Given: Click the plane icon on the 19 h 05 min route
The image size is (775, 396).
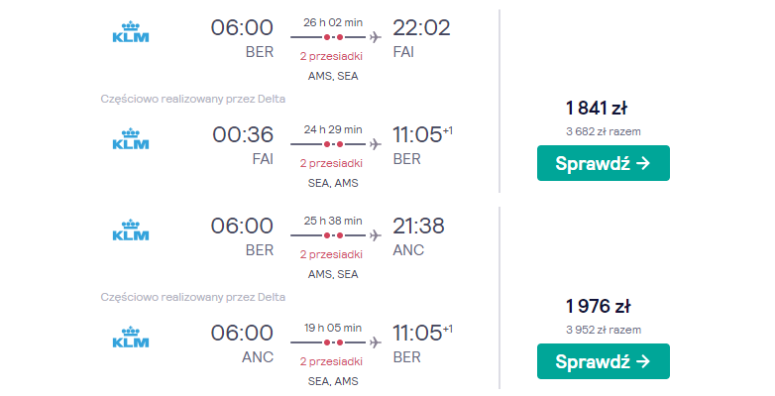Looking at the screenshot, I should coord(375,343).
